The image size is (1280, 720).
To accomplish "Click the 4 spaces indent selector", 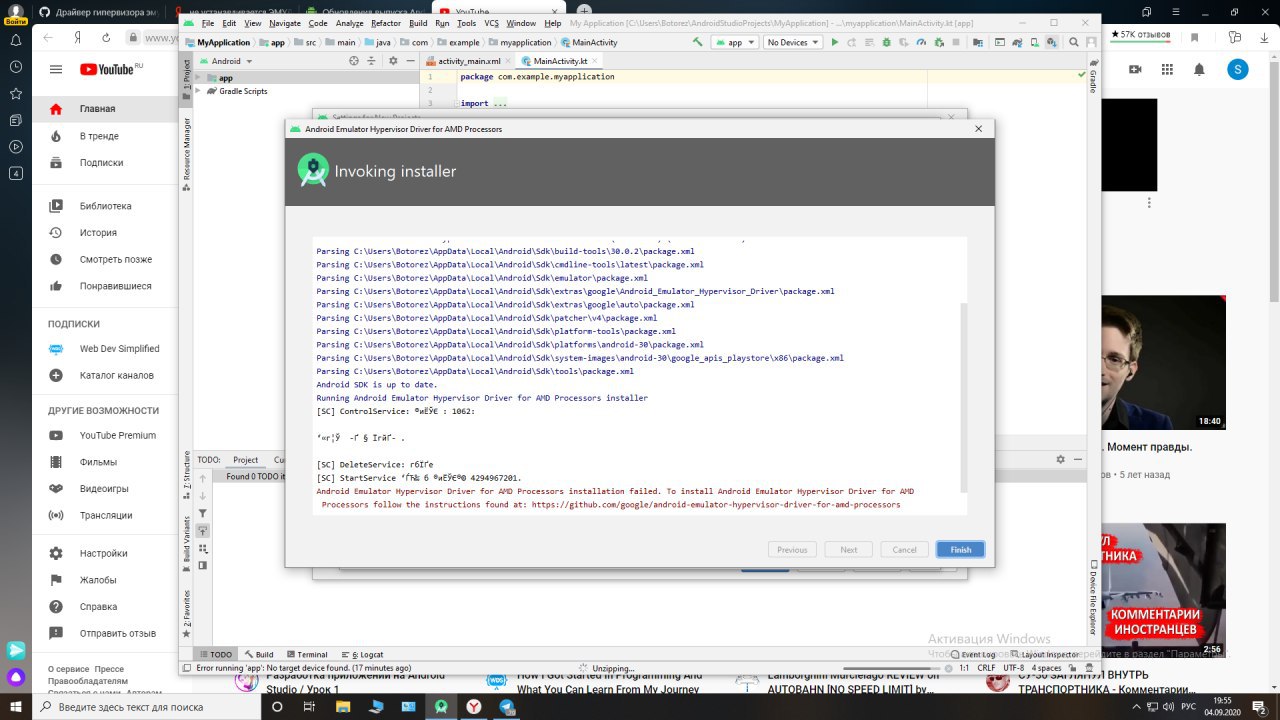I will 1046,668.
